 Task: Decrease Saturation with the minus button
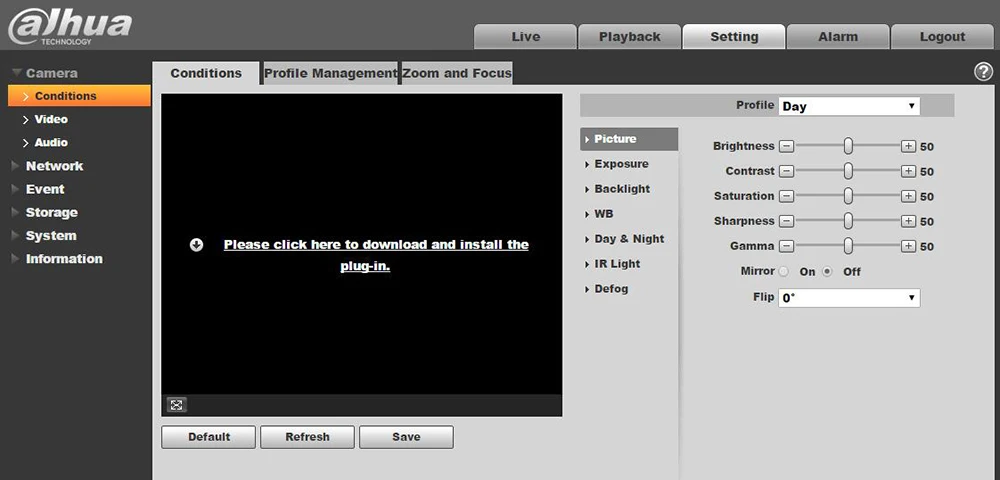[787, 196]
